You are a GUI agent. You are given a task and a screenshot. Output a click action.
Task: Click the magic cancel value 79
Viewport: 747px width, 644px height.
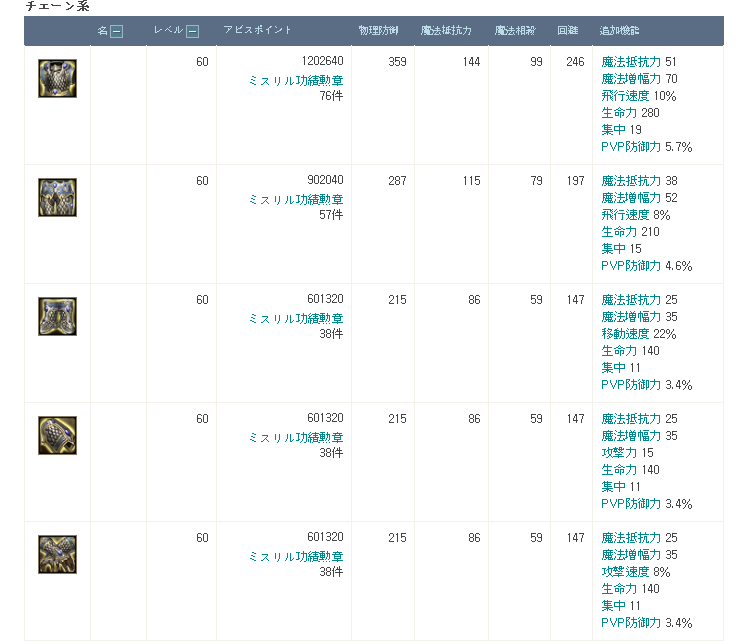pos(536,181)
